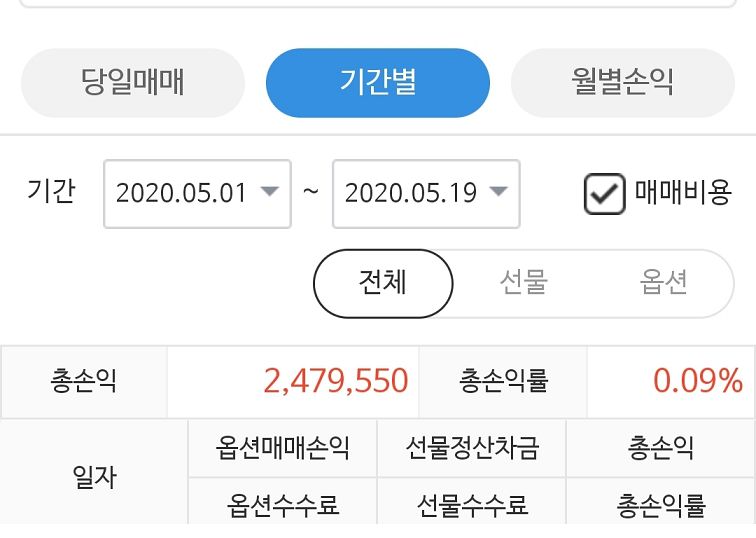Screen dimensions: 756x538
Task: Click the 총손익 label in the summary row
Action: pos(84,381)
